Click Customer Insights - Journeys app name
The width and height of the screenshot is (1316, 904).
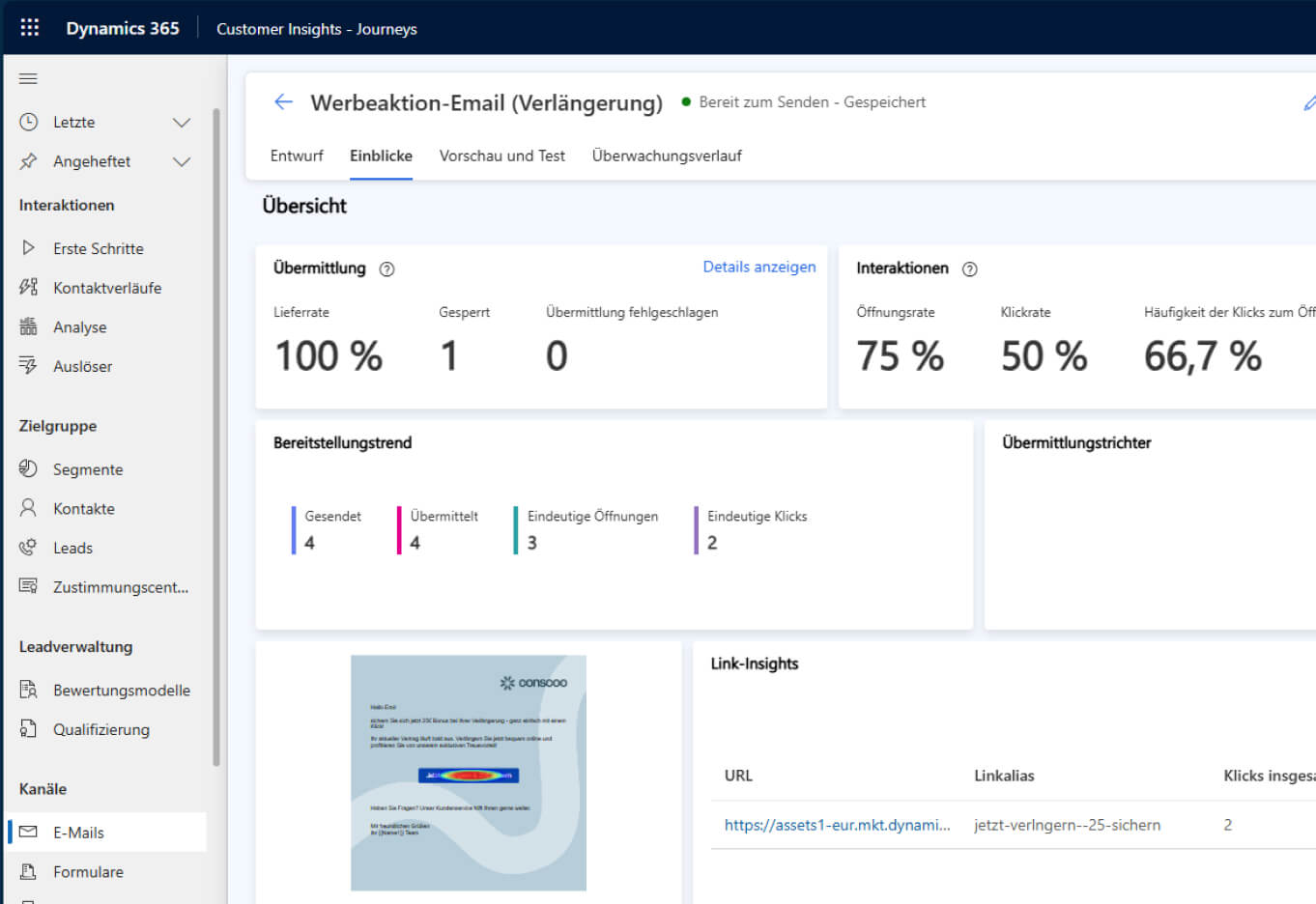point(317,29)
